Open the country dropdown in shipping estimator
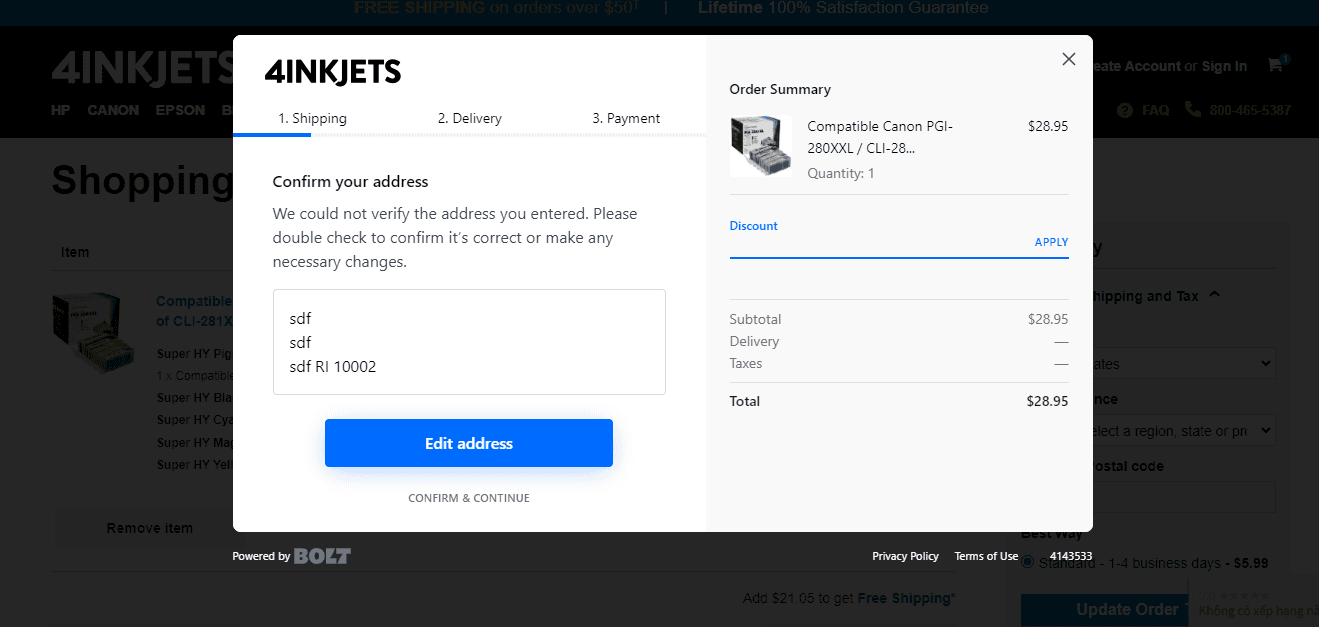Viewport: 1319px width, 627px height. (x=1184, y=363)
